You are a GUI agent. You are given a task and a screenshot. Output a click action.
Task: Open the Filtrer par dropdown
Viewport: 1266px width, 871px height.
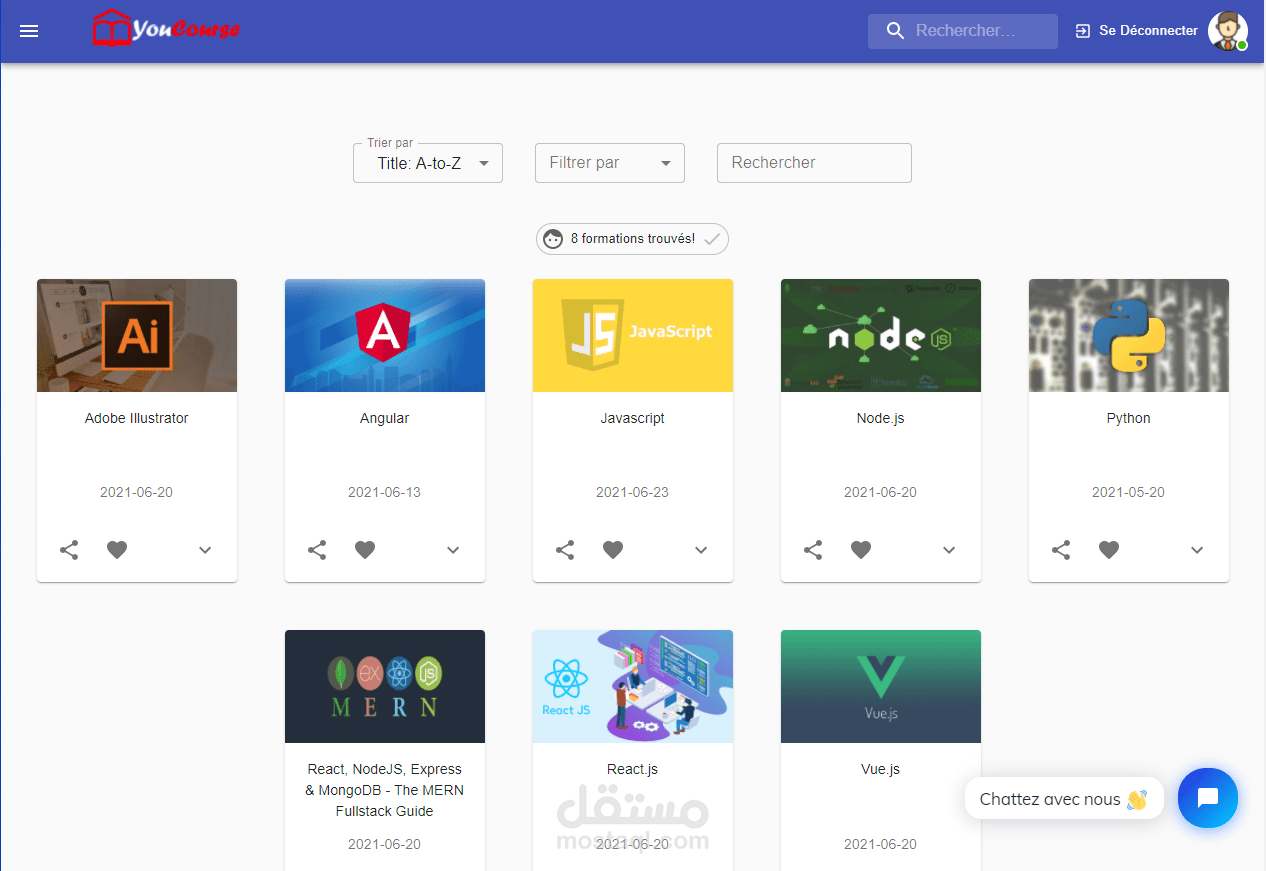[609, 163]
